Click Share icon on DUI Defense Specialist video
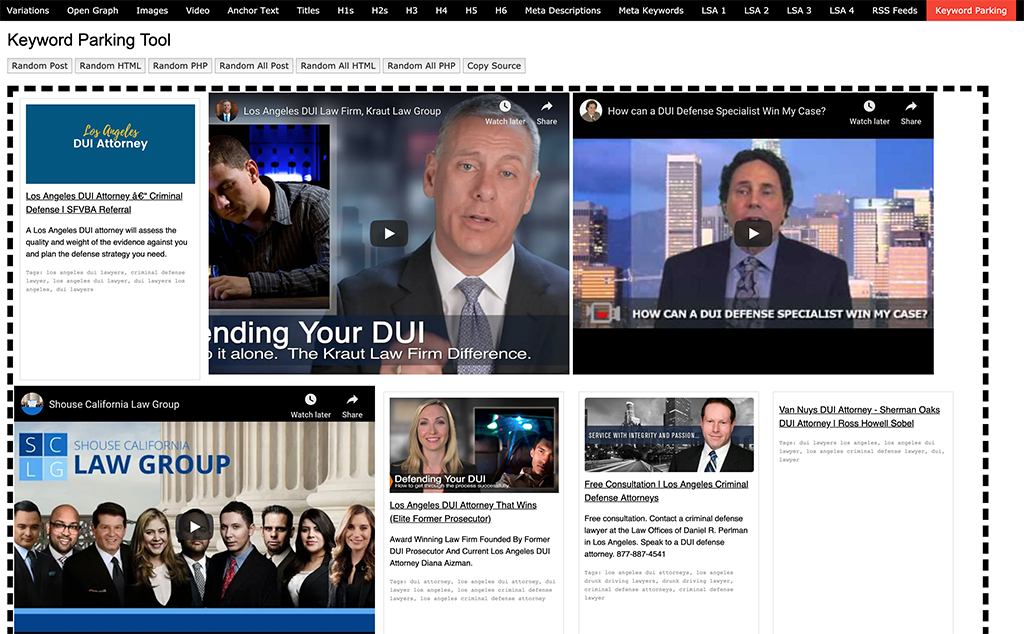This screenshot has height=634, width=1024. click(911, 106)
